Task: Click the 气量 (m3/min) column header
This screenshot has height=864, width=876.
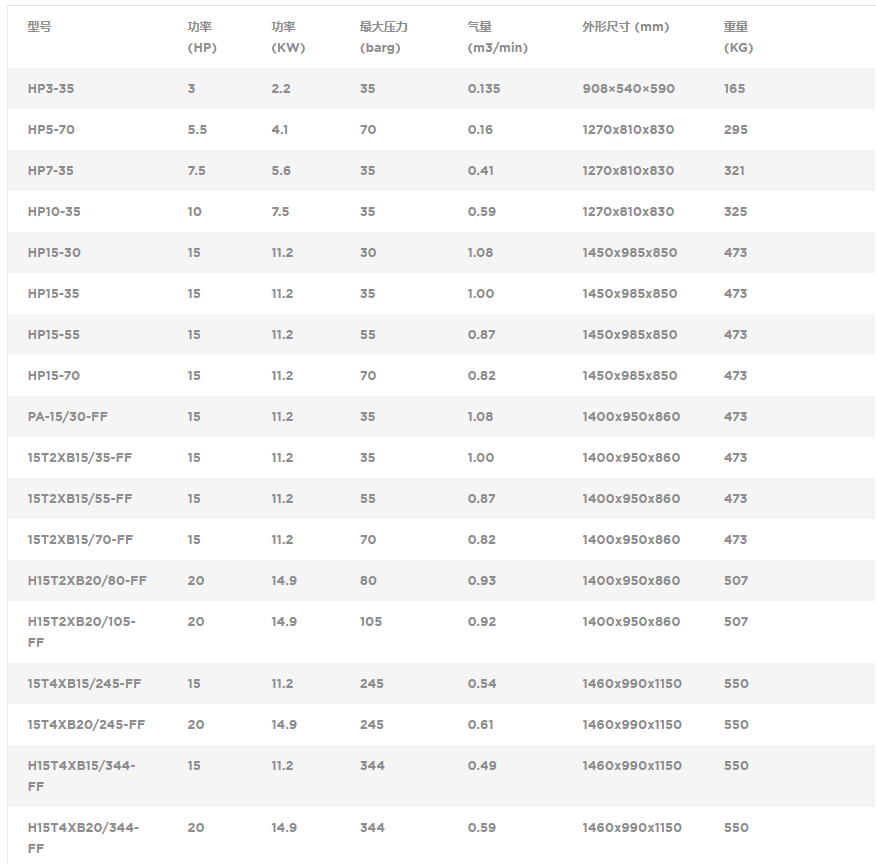Action: 497,37
